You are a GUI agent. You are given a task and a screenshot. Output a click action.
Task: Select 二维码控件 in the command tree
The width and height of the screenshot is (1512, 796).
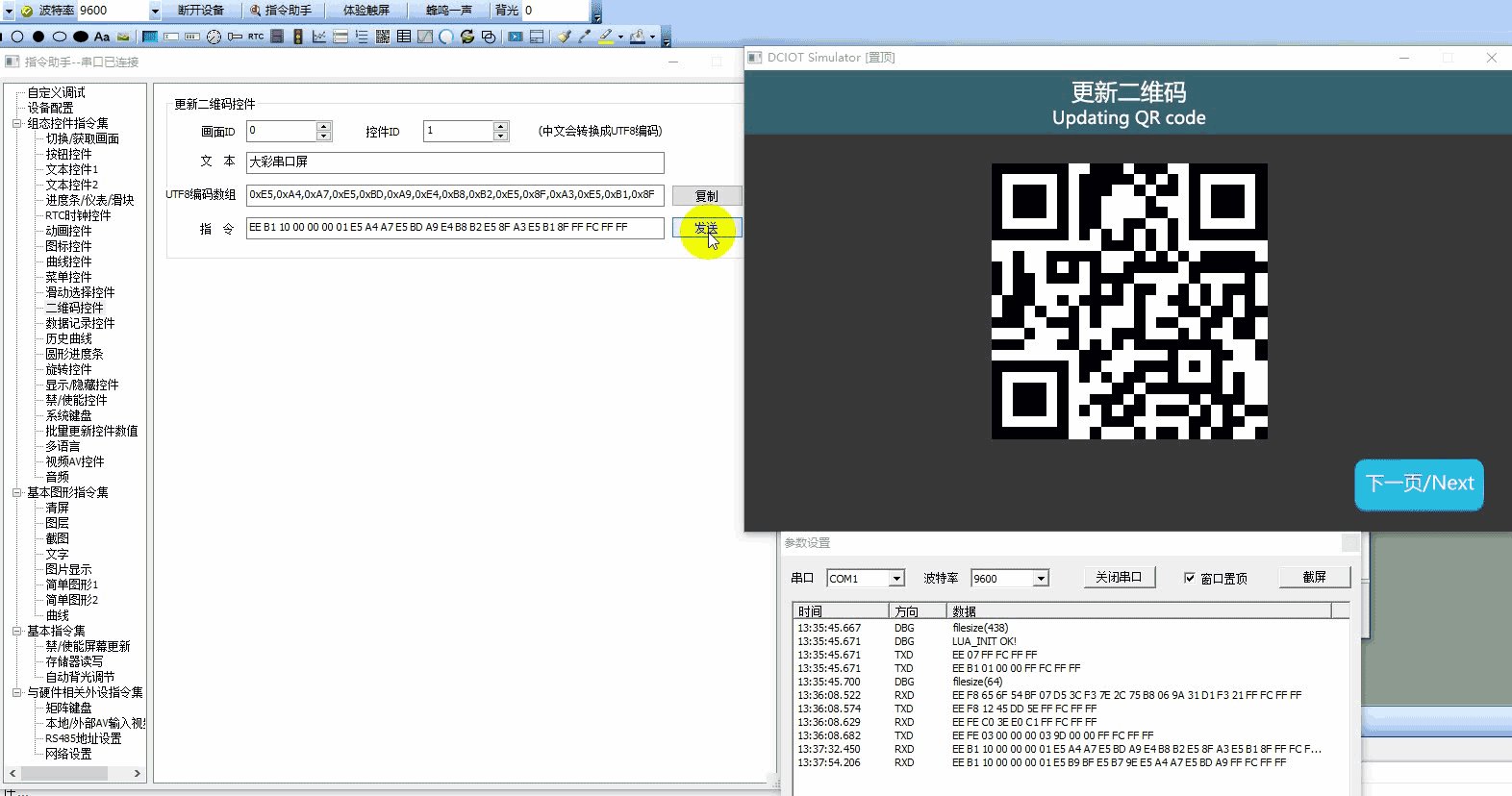tap(74, 308)
